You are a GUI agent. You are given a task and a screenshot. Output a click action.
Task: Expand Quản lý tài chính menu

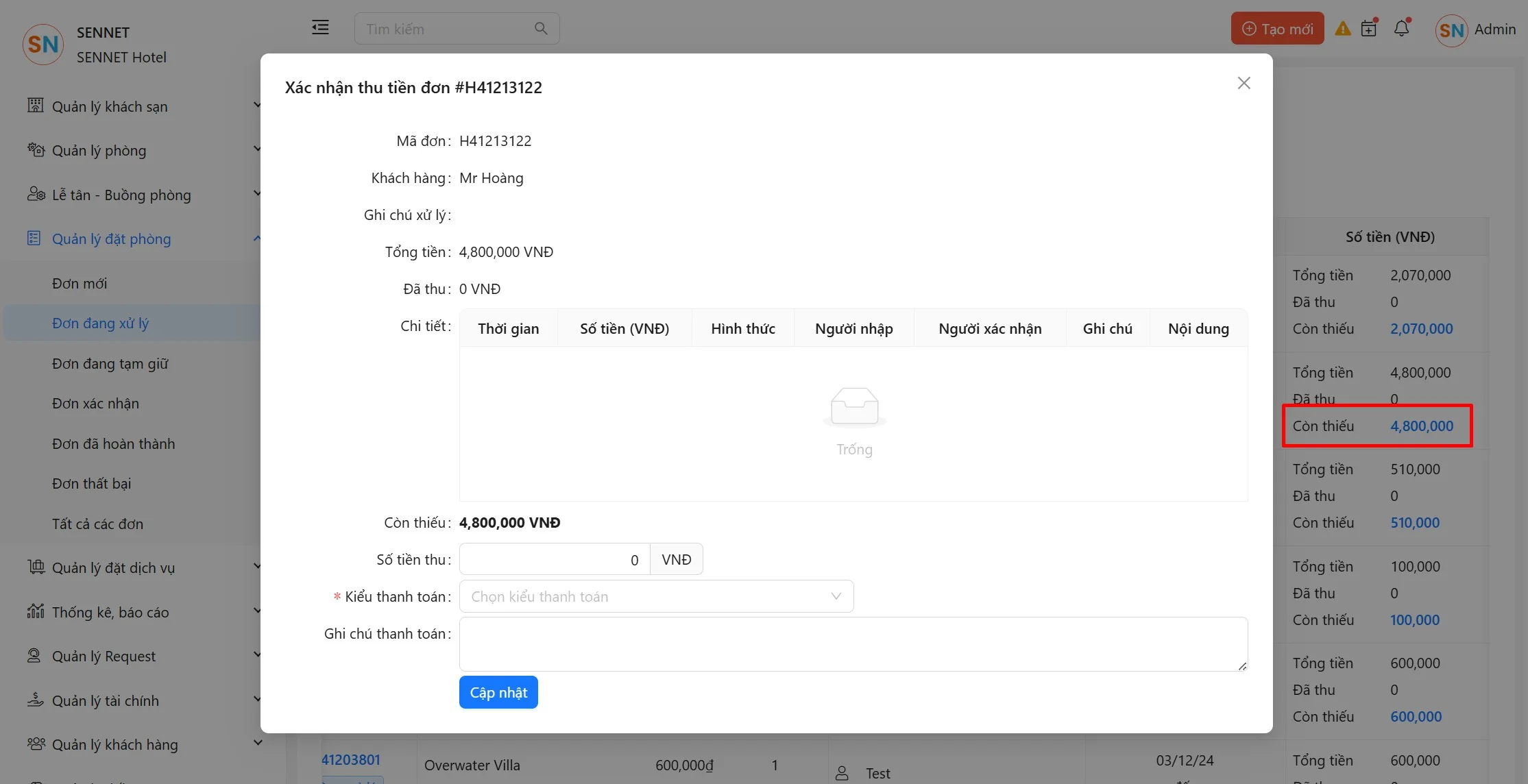(106, 700)
